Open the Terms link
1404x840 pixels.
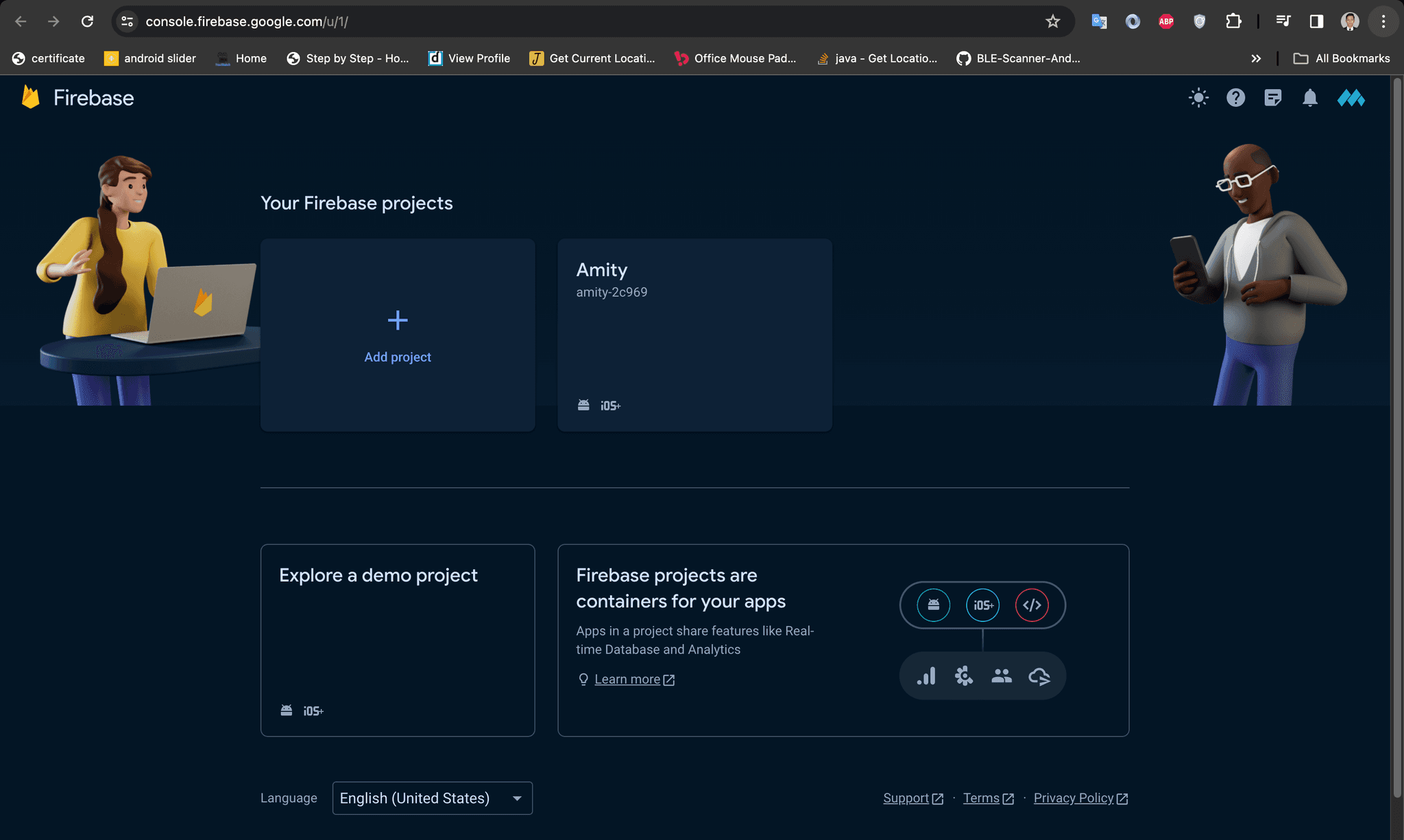click(x=988, y=798)
